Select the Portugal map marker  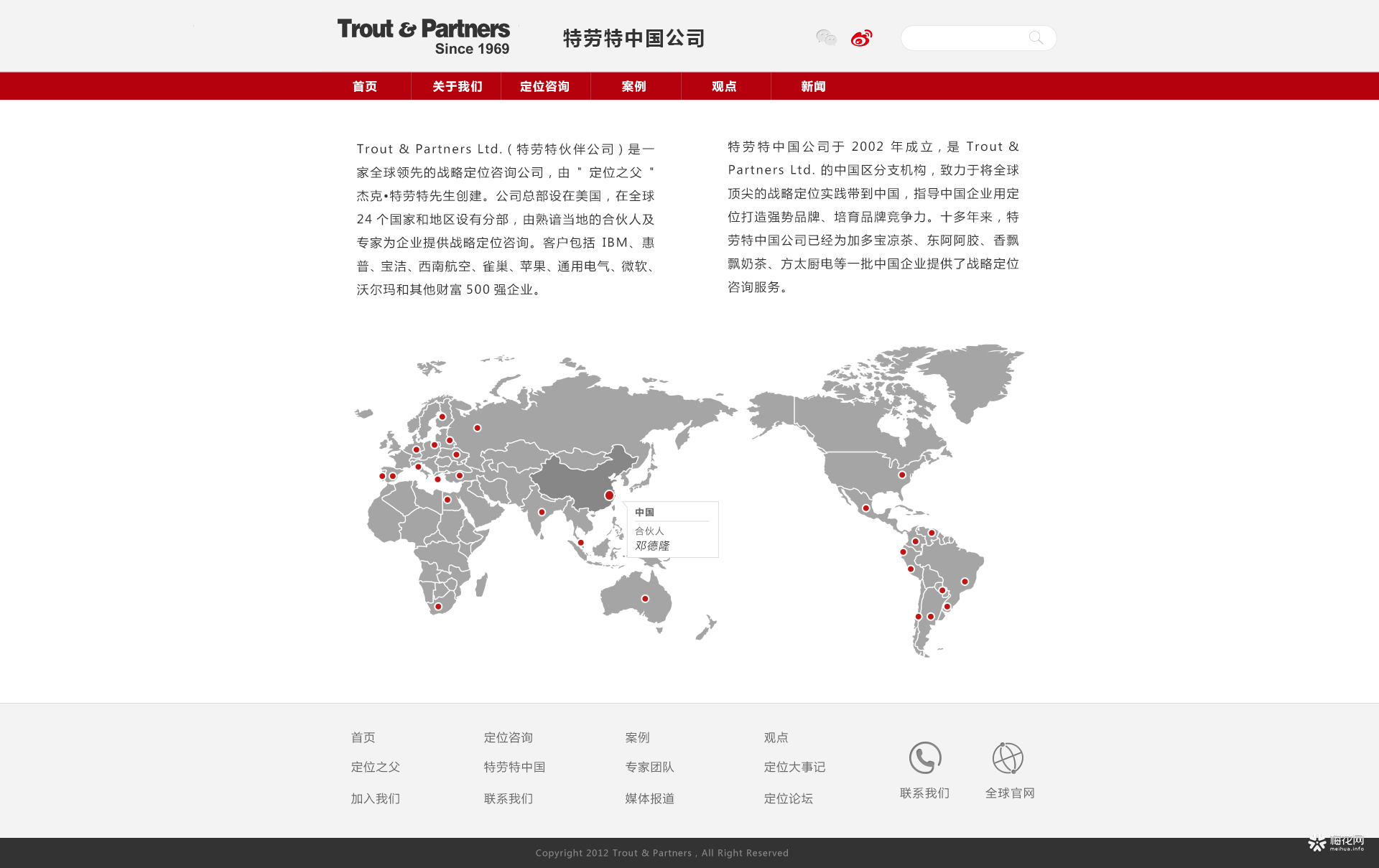click(383, 476)
